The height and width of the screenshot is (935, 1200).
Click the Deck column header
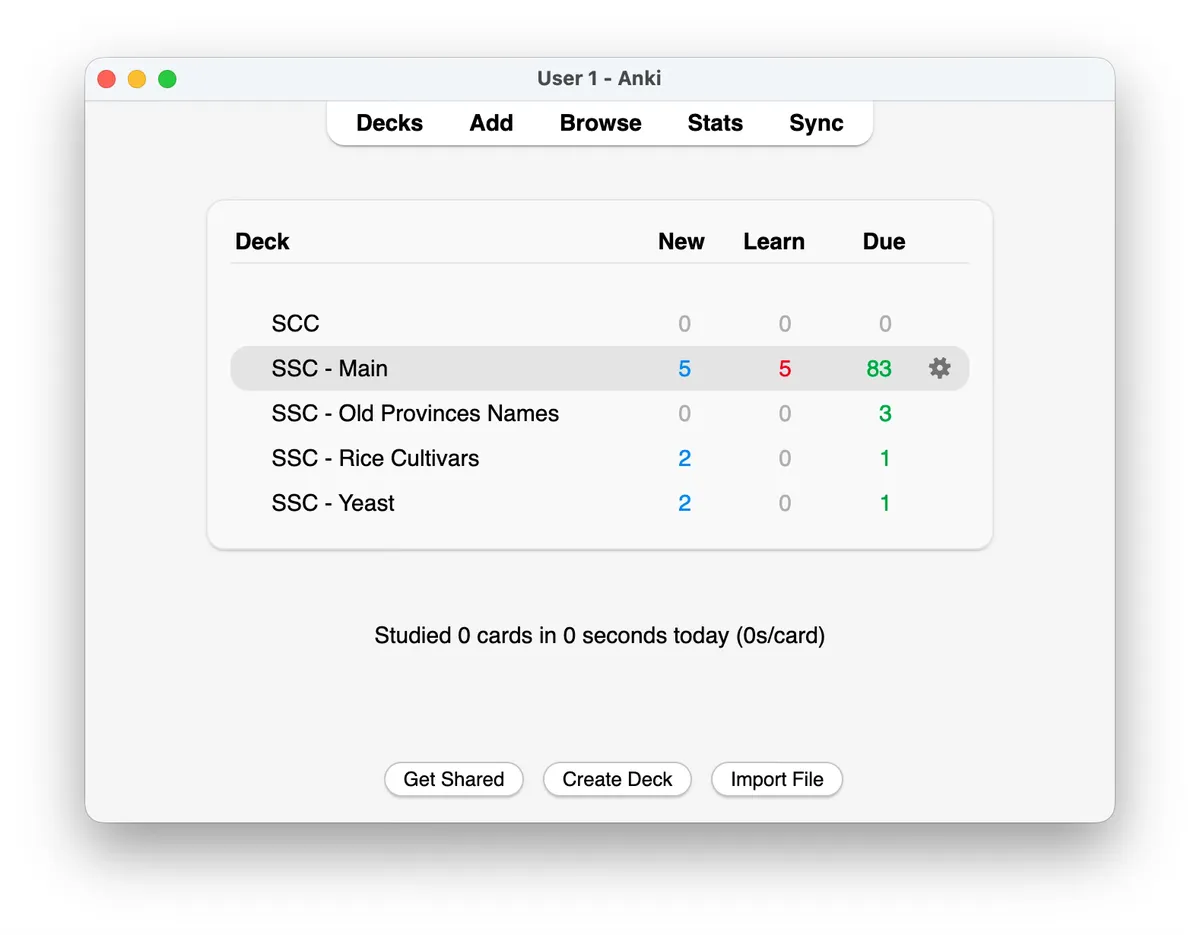(x=262, y=241)
